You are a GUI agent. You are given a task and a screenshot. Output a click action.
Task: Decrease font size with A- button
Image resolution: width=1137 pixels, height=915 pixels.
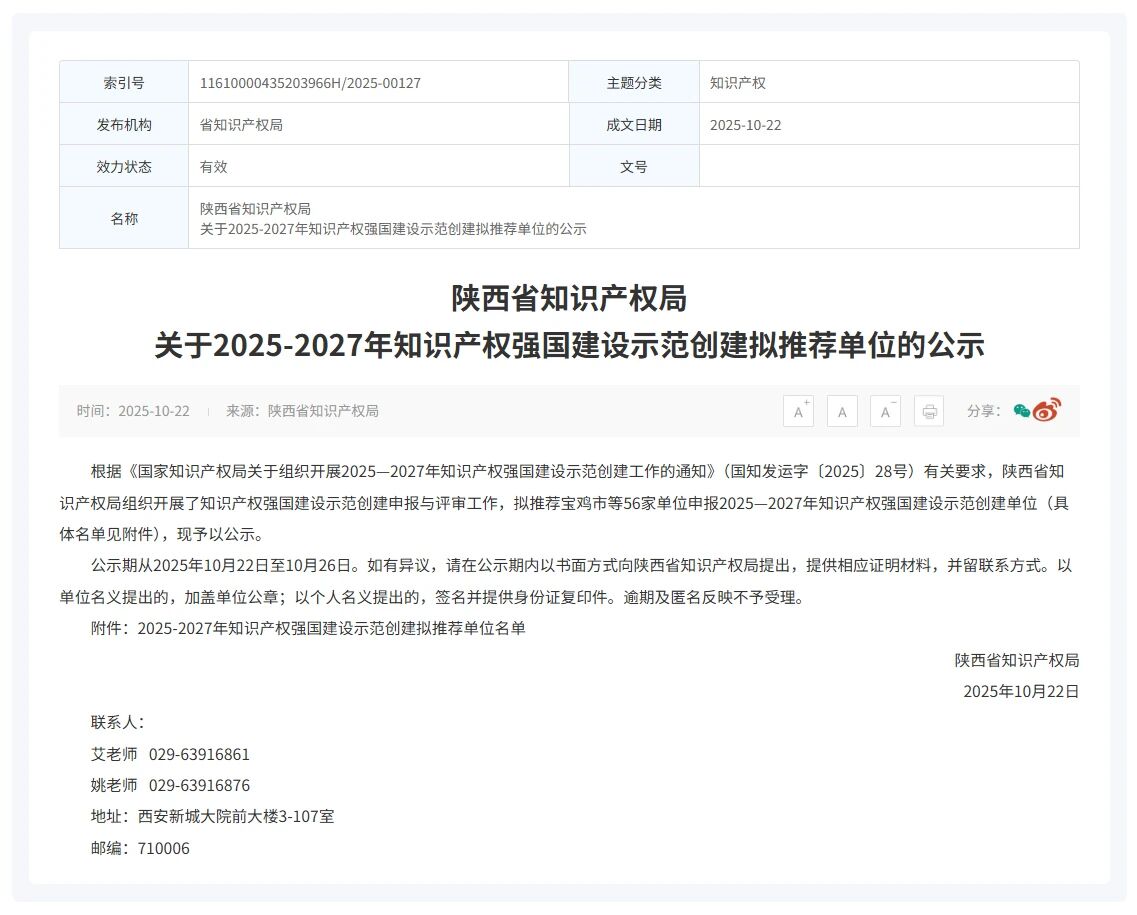tap(885, 411)
